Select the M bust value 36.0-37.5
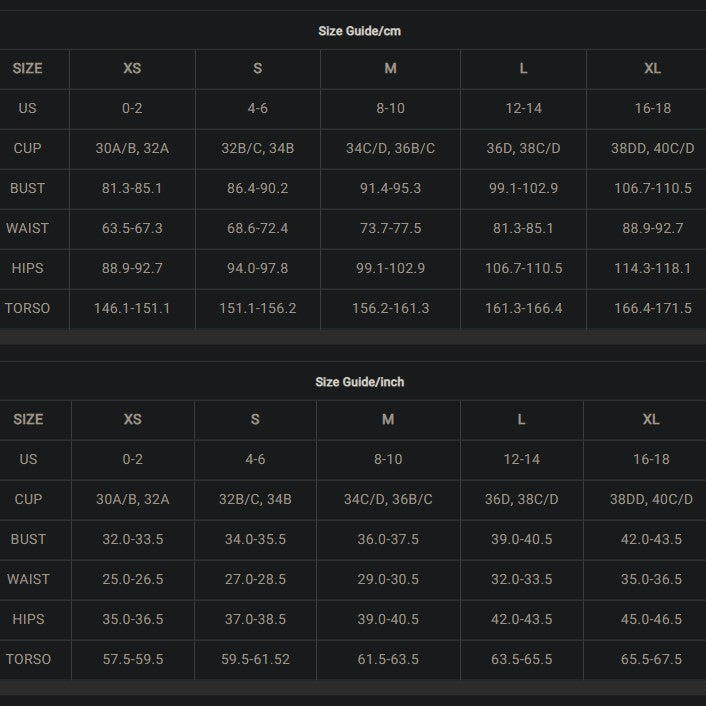 pyautogui.click(x=388, y=539)
